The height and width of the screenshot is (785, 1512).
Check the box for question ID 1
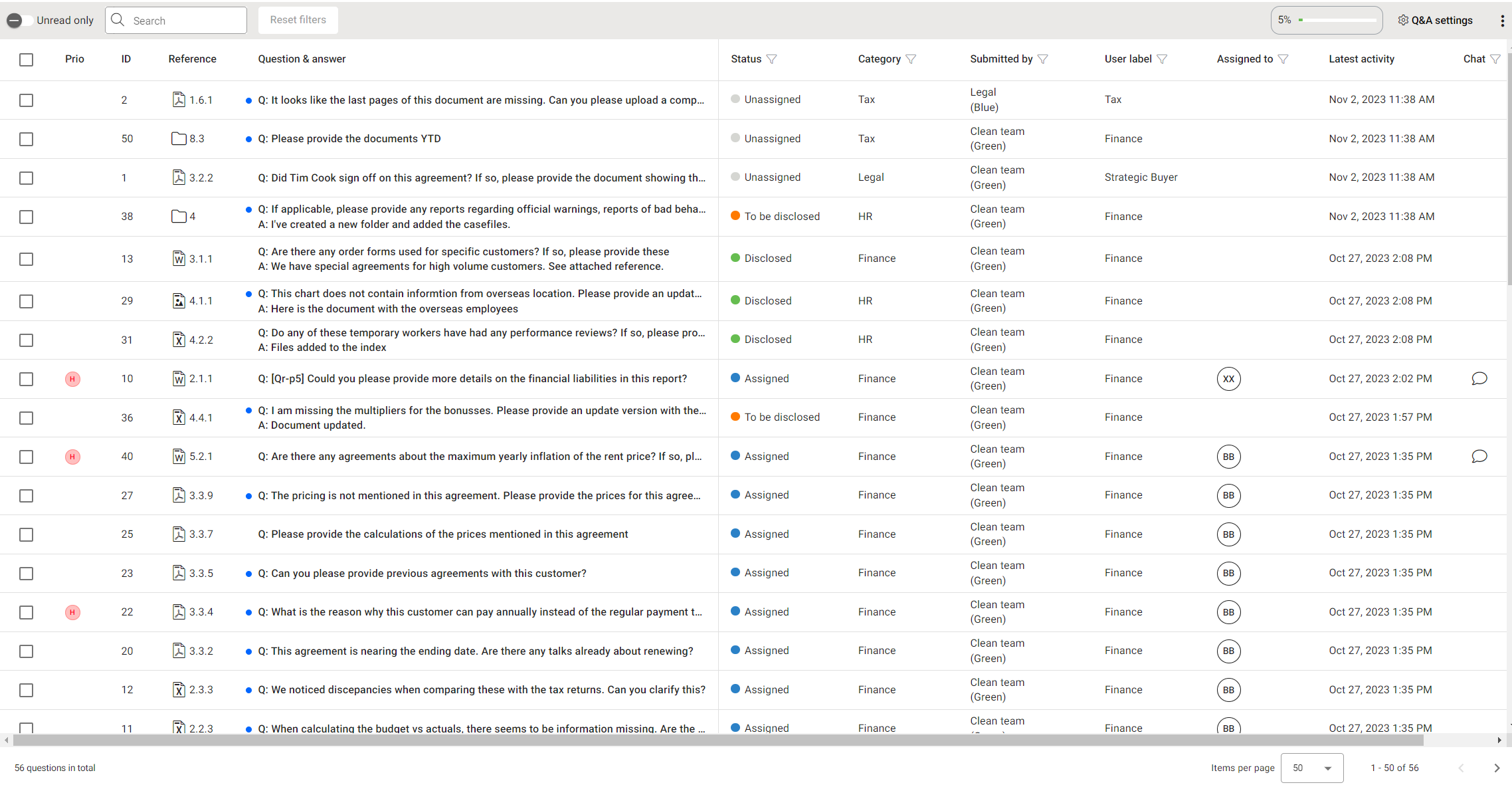(x=26, y=178)
